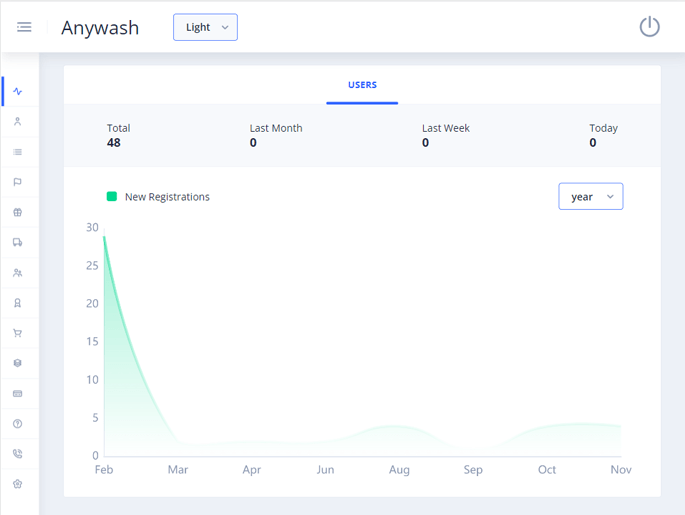Open the credit card sidebar icon

coord(17,394)
